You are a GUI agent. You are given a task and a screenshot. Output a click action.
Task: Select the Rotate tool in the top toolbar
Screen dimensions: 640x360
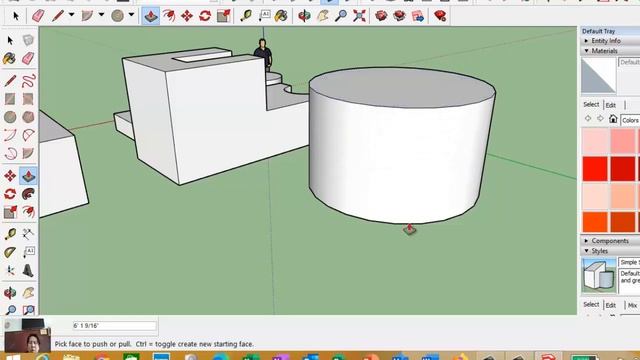click(x=205, y=16)
